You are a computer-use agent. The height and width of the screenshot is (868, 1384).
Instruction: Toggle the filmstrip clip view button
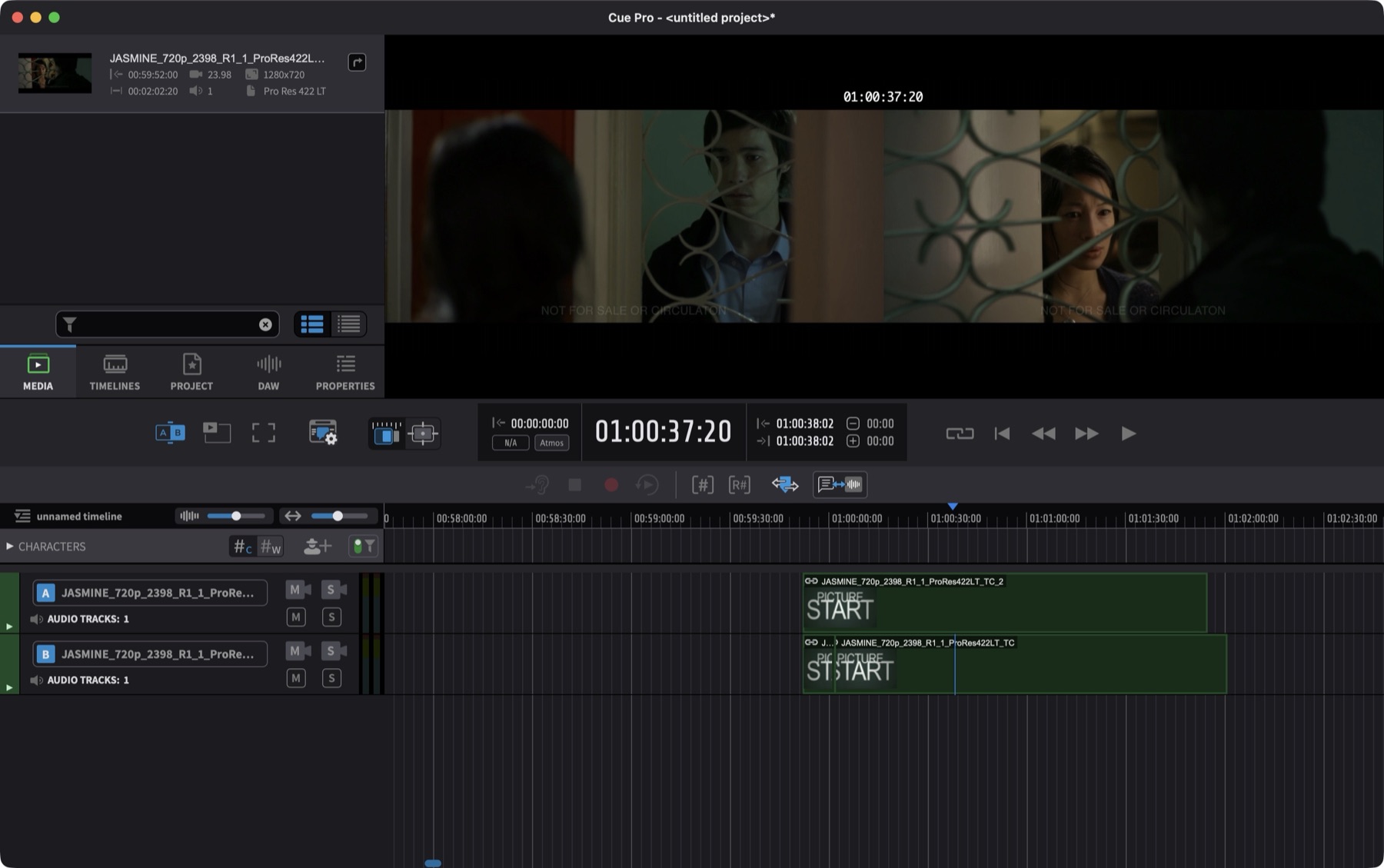[386, 434]
